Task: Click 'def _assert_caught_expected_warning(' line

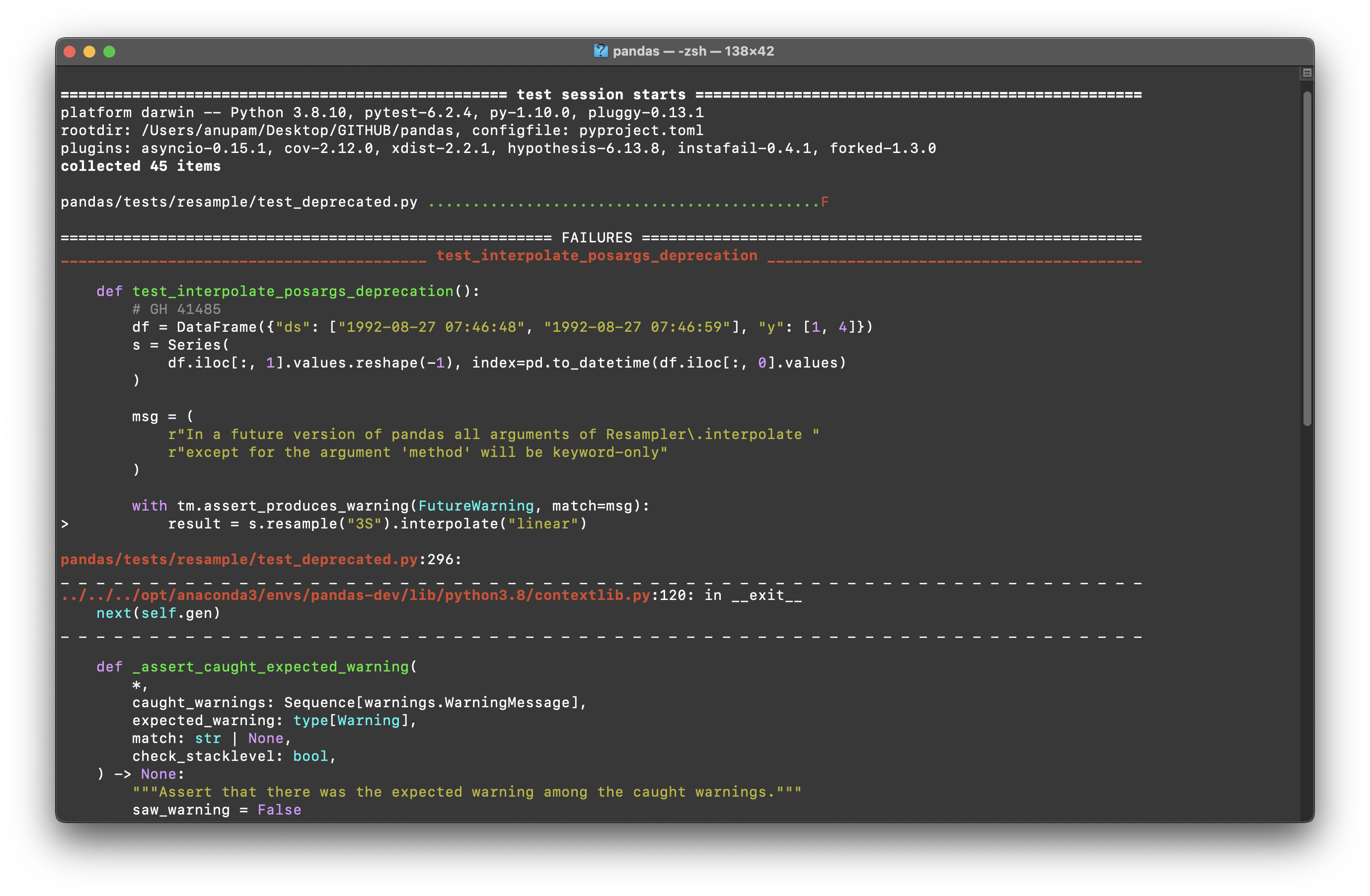Action: click(257, 667)
